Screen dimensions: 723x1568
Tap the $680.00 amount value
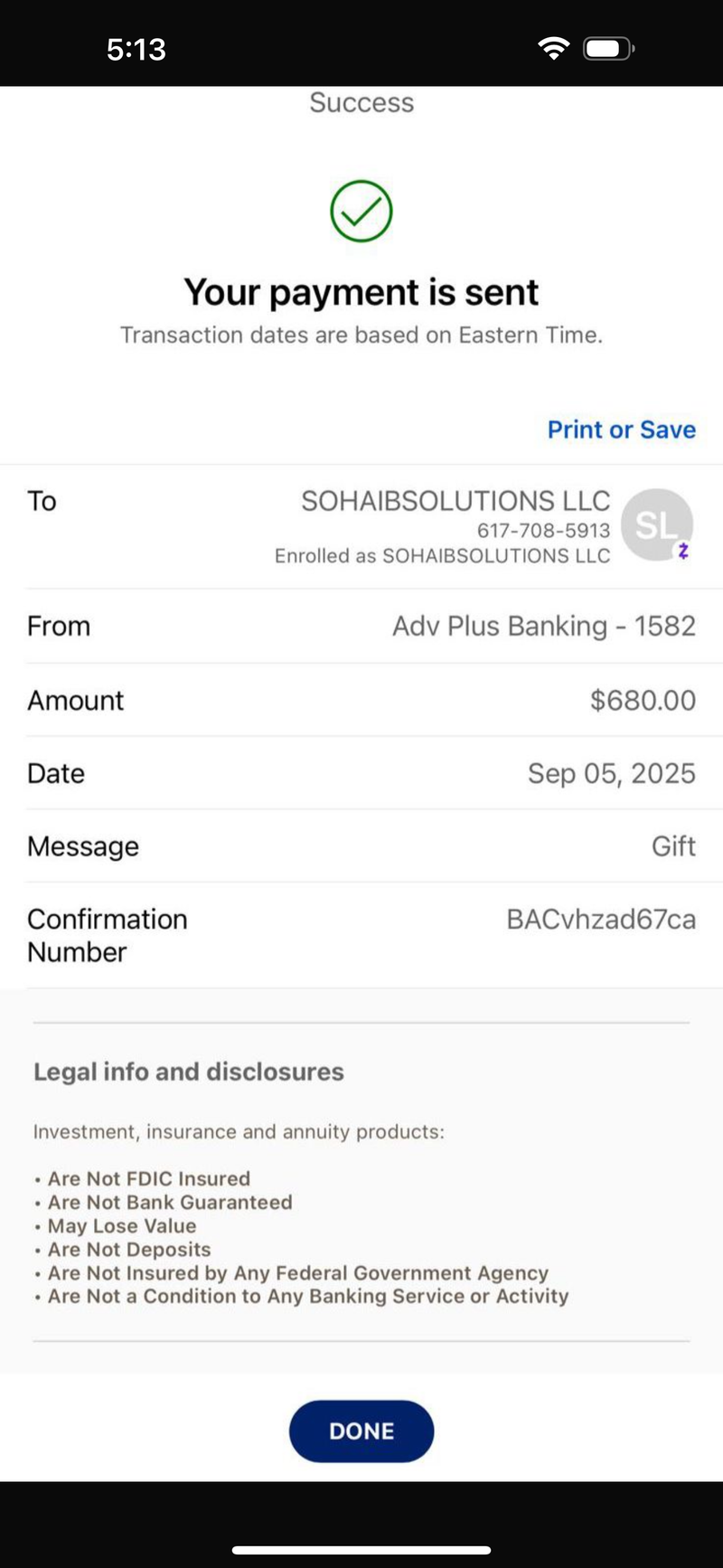(643, 700)
